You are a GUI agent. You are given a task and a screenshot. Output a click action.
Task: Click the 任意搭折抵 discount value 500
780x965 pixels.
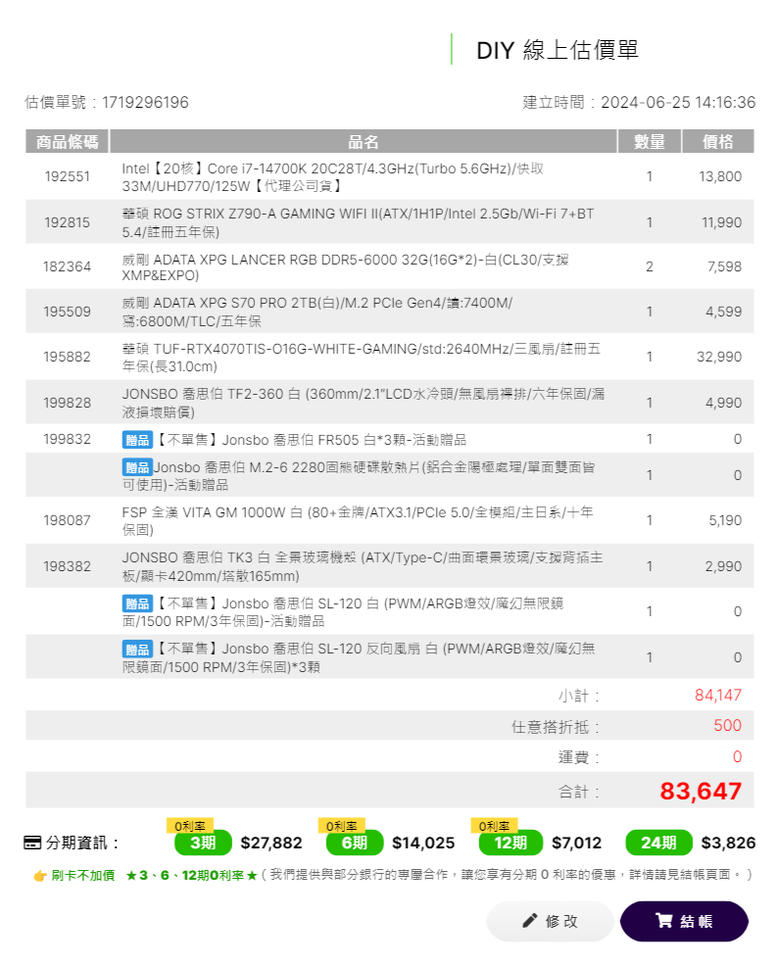(x=728, y=725)
